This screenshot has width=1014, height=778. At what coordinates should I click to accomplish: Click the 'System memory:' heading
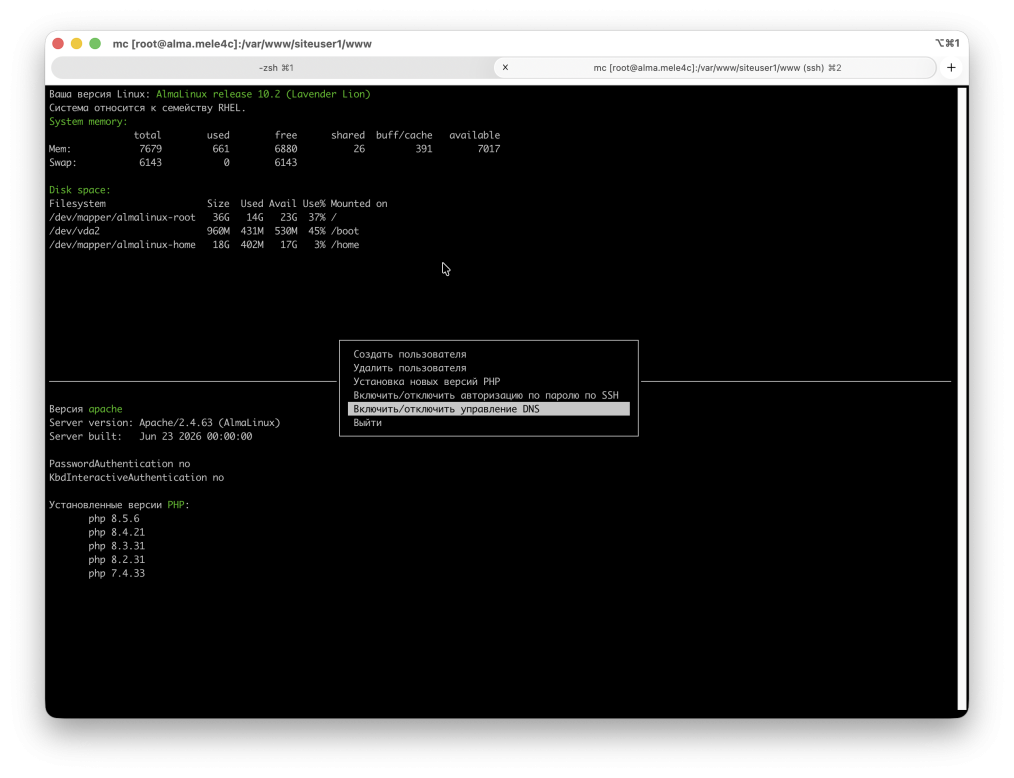pyautogui.click(x=88, y=122)
